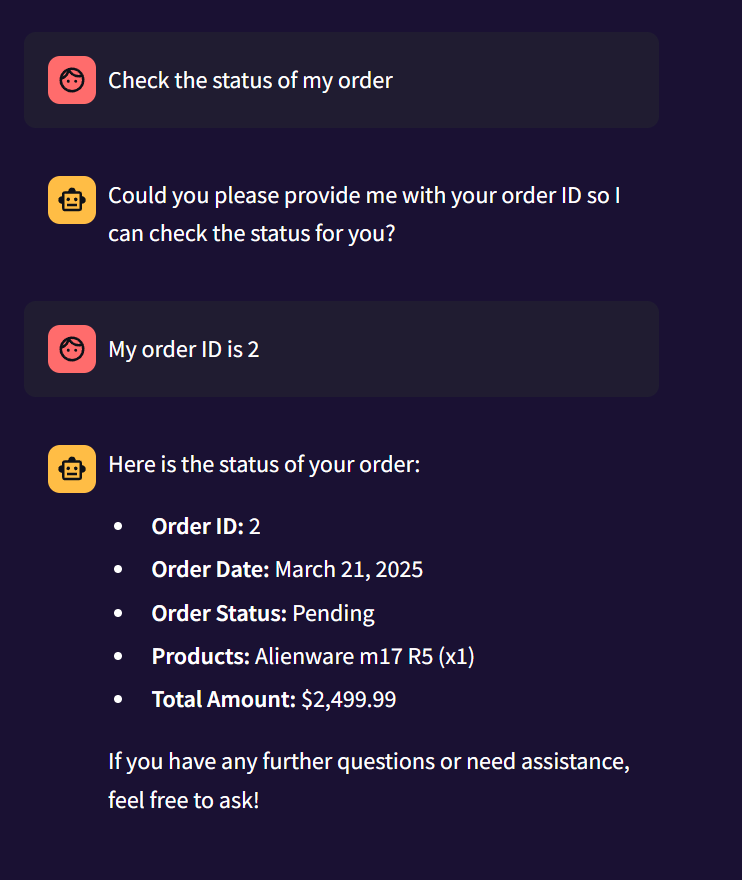
Task: Click robot avatar beside the order status reply
Action: point(72,469)
